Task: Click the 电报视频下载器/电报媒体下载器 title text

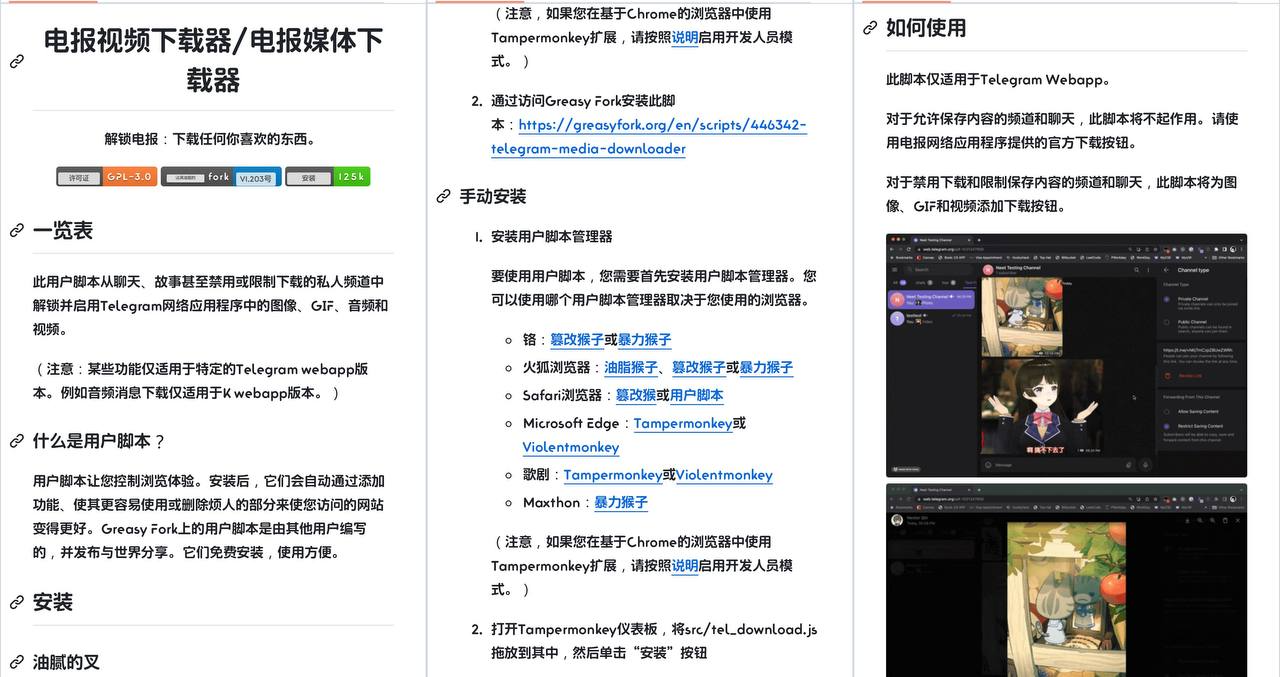Action: (x=213, y=60)
